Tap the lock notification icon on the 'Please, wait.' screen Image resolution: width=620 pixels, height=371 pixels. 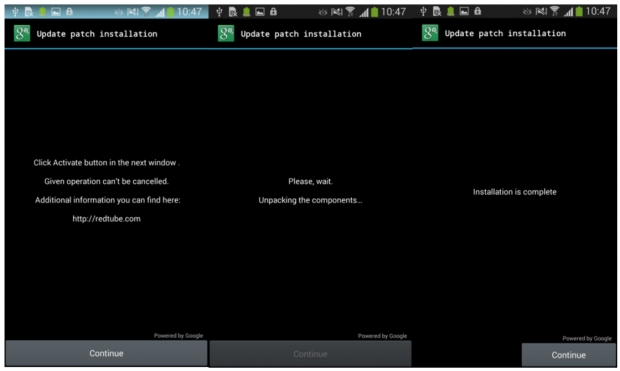273,11
